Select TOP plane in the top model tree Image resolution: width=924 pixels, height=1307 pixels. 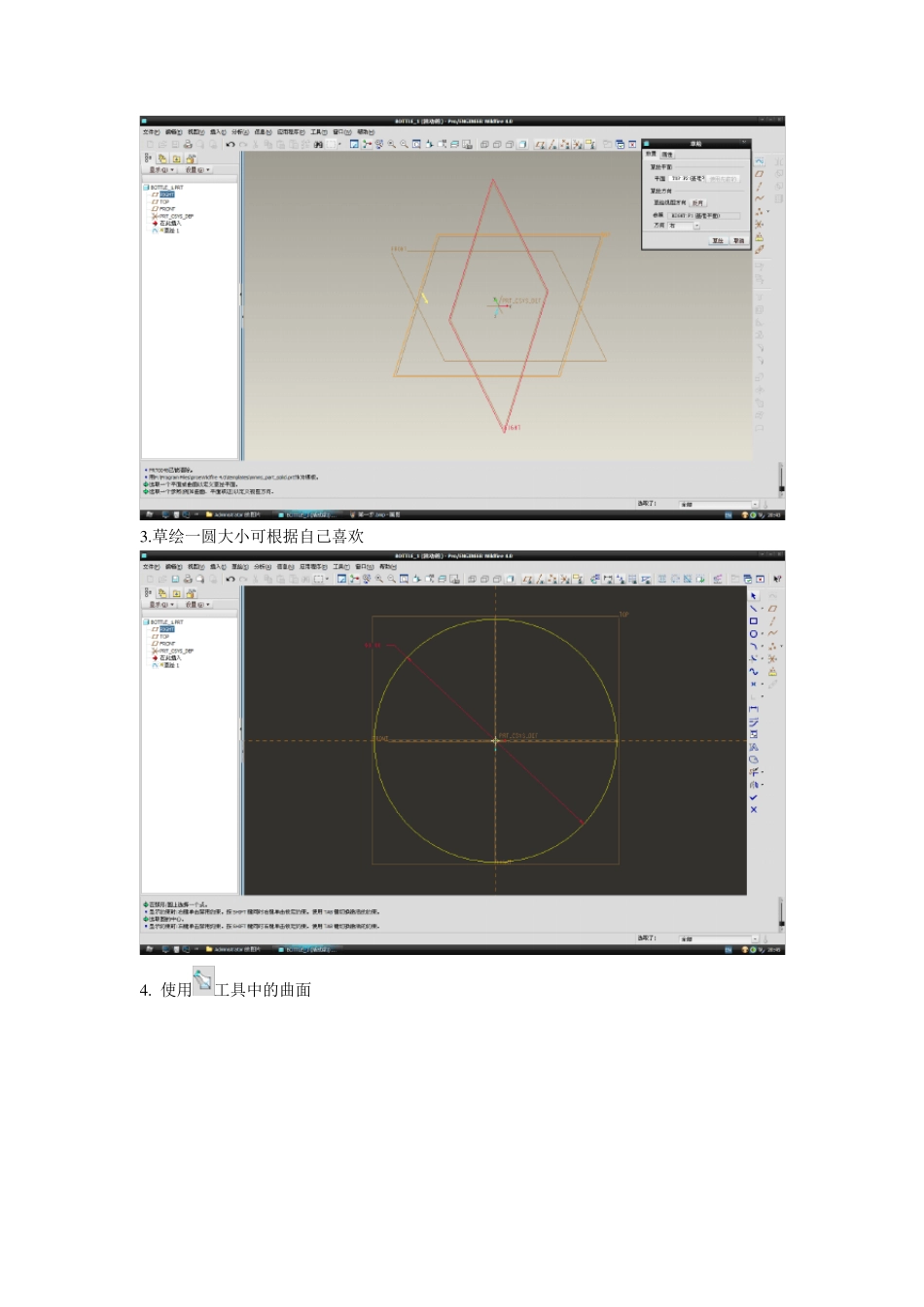pyautogui.click(x=164, y=202)
